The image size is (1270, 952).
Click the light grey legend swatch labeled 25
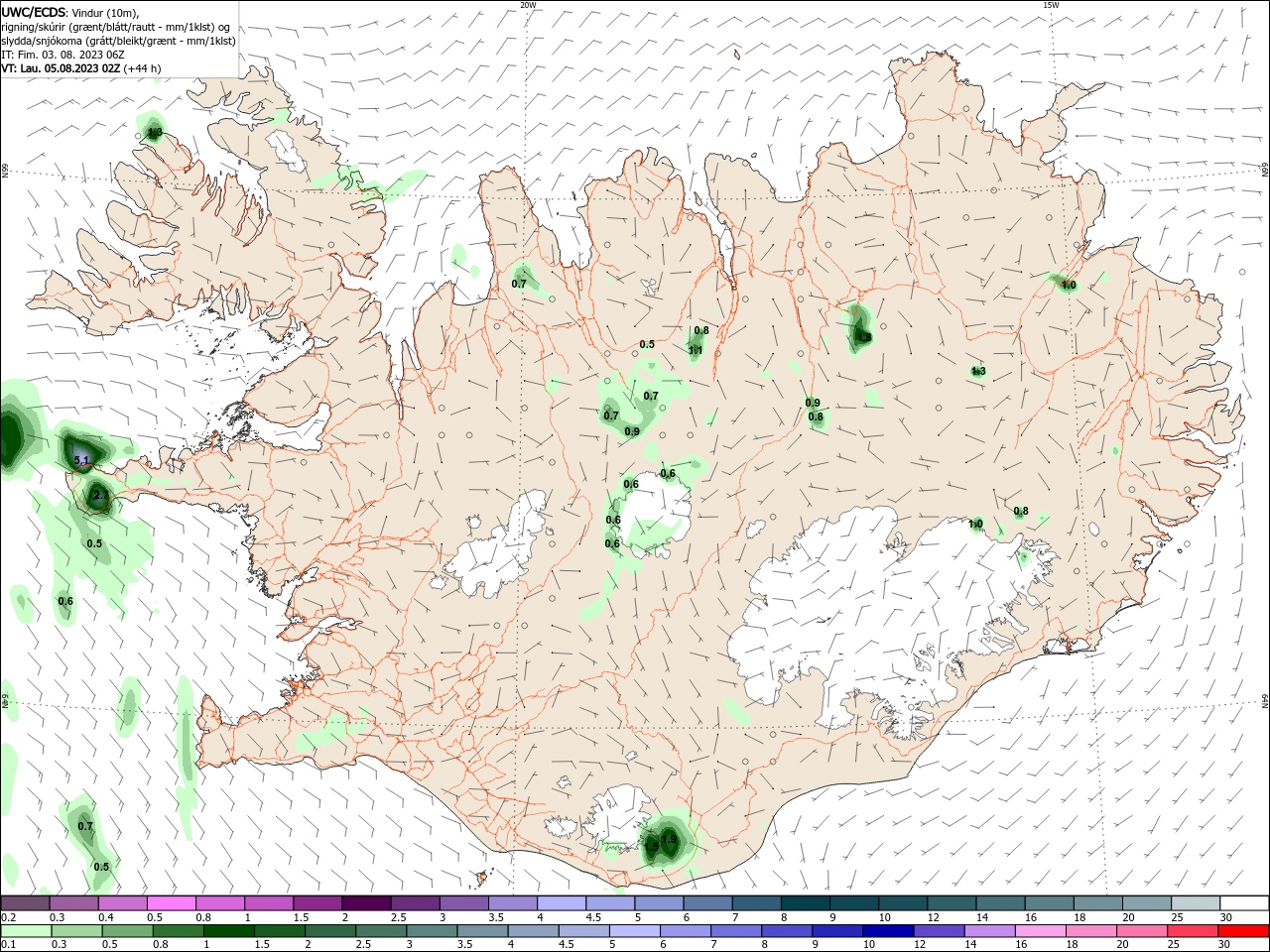coord(1196,903)
